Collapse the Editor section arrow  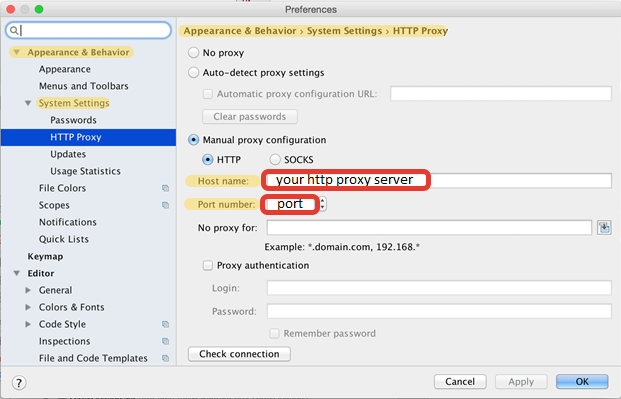tap(17, 273)
